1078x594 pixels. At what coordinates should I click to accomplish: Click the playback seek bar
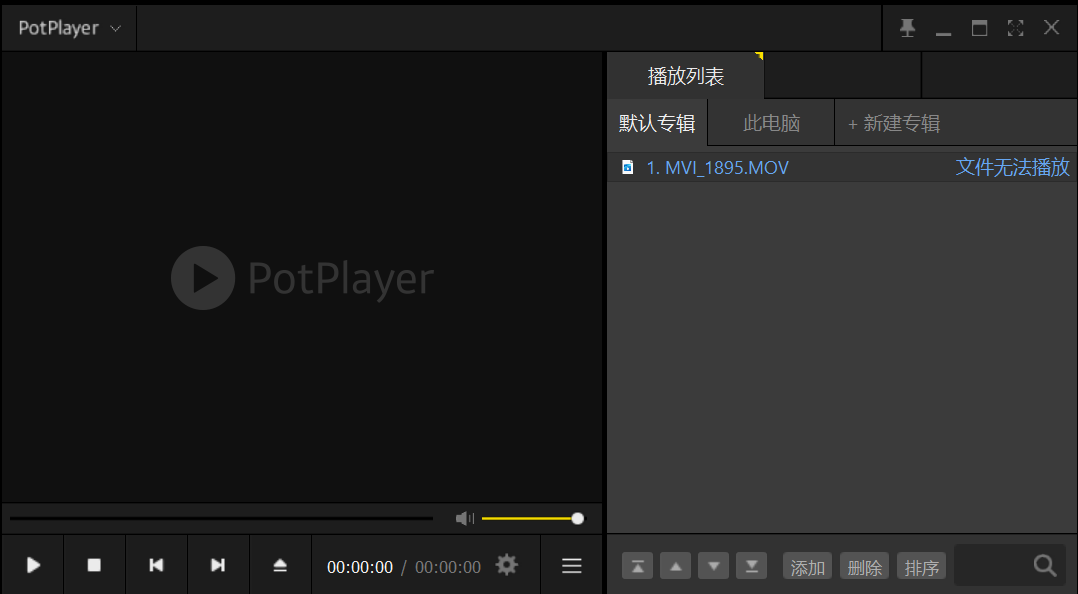coord(221,518)
